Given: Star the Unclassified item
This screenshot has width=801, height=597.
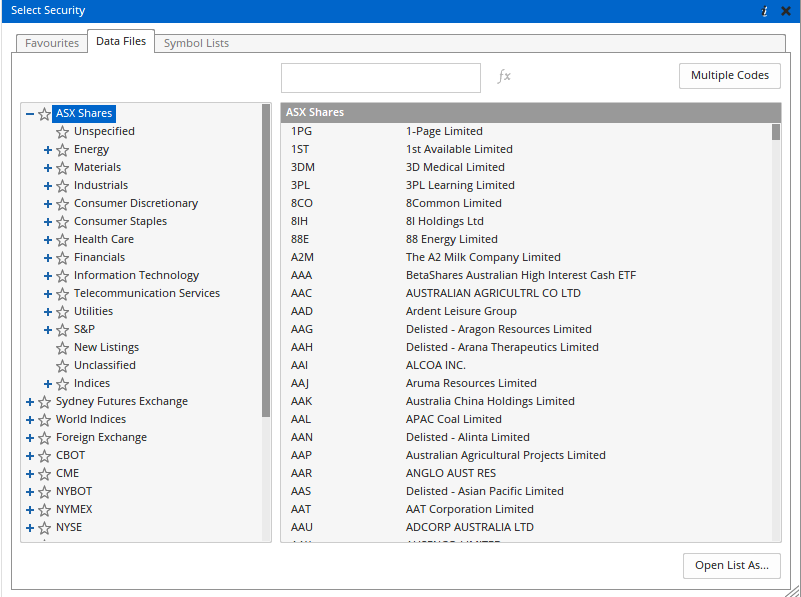Looking at the screenshot, I should [x=62, y=366].
